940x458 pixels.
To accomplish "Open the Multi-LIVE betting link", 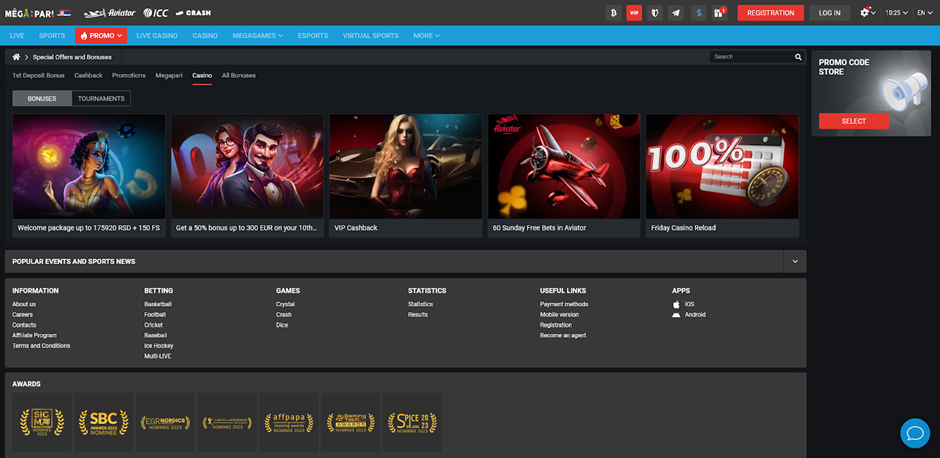I will [x=159, y=356].
